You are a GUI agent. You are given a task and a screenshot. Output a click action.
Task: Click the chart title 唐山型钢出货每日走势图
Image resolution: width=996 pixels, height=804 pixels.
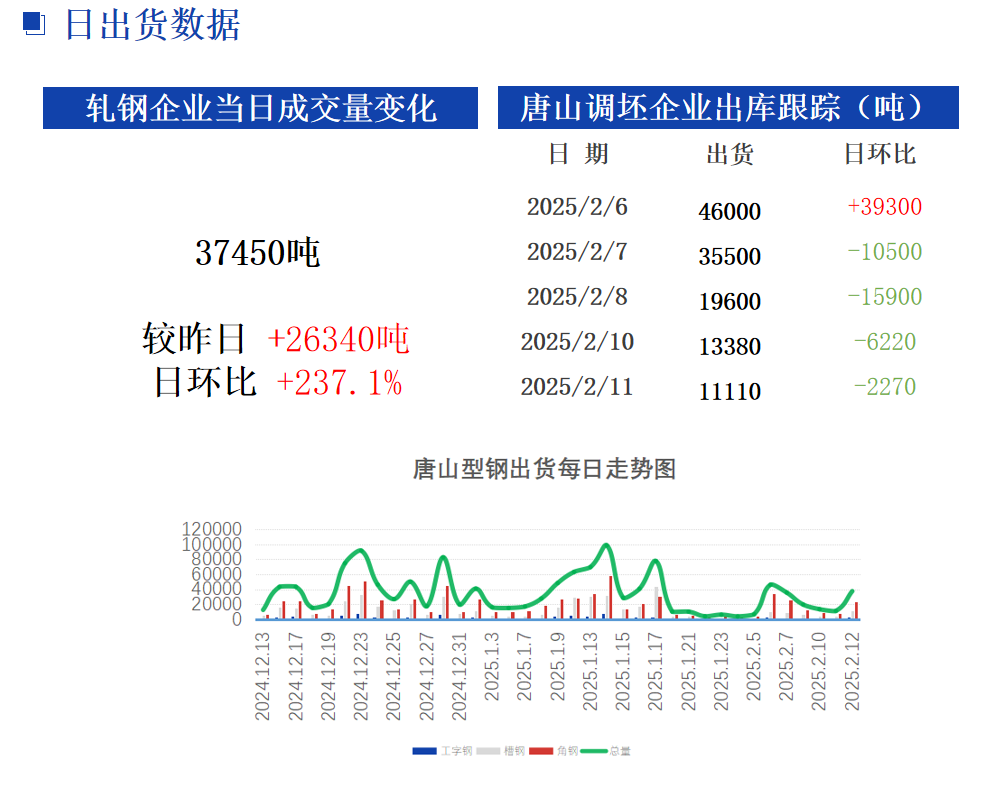[544, 469]
